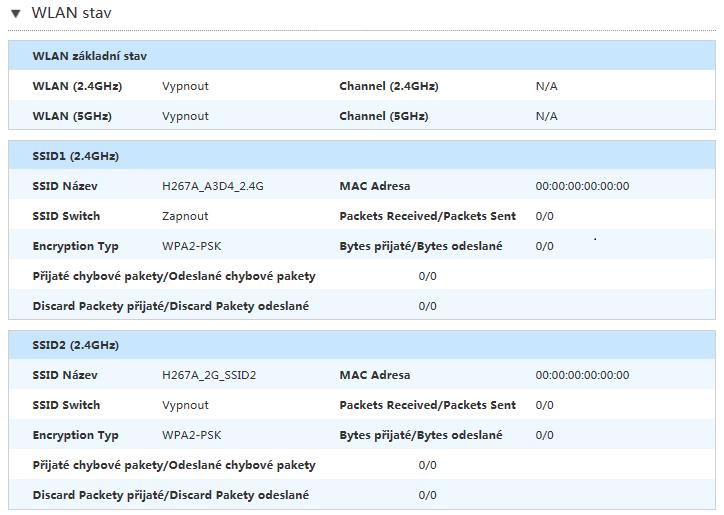Click Encryption Typ label in SSID2
The width and height of the screenshot is (724, 515).
point(75,435)
